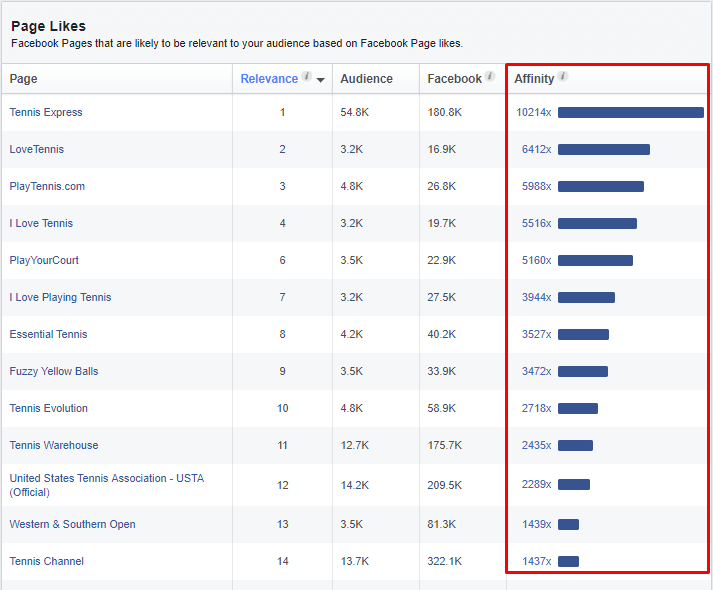The height and width of the screenshot is (590, 713).
Task: Click the 26.8K Facebook cell
Action: point(442,186)
